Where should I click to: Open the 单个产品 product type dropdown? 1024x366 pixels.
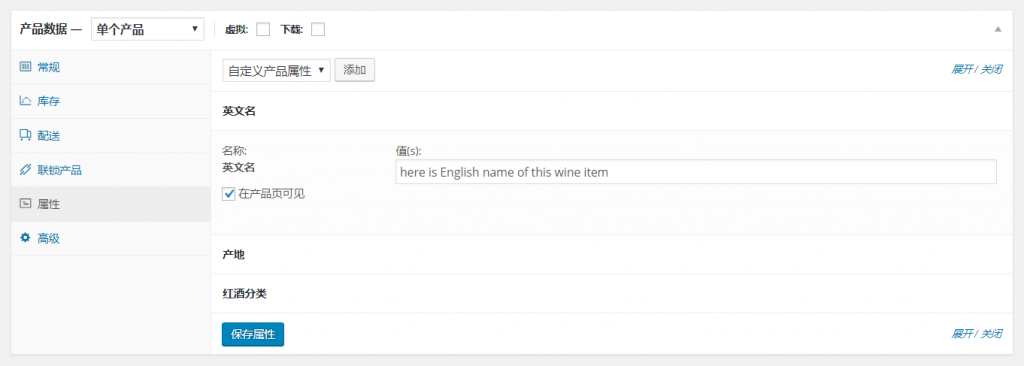(x=148, y=29)
